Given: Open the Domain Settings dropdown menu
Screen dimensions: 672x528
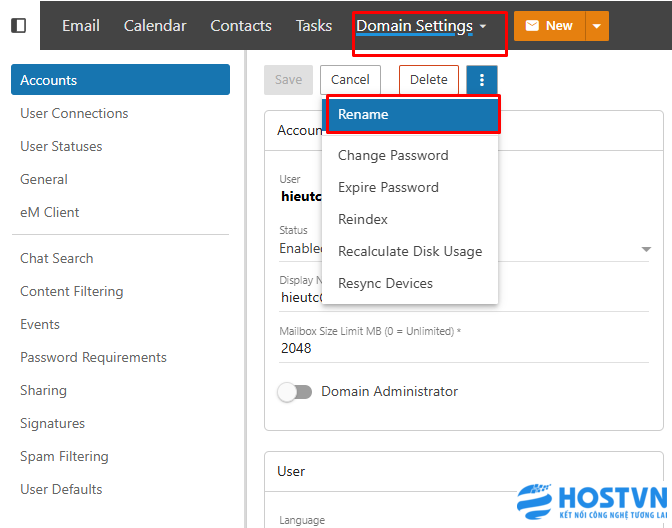Looking at the screenshot, I should click(x=422, y=26).
